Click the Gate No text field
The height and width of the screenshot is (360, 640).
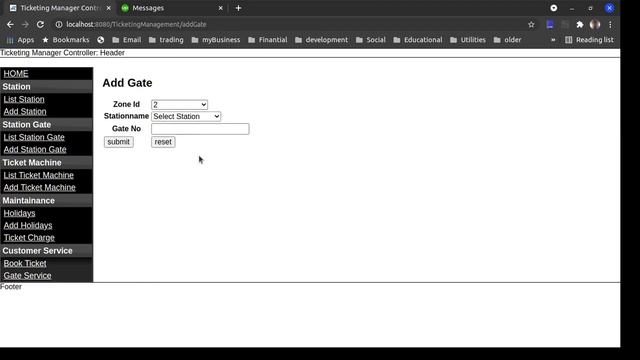[200, 129]
